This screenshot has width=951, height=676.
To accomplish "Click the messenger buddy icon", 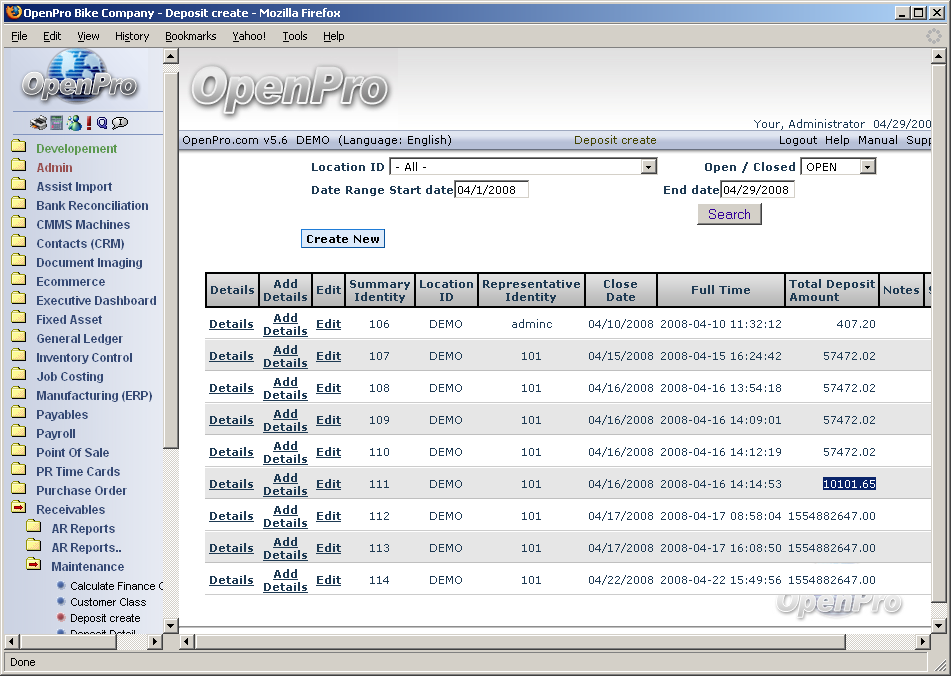I will 74,123.
